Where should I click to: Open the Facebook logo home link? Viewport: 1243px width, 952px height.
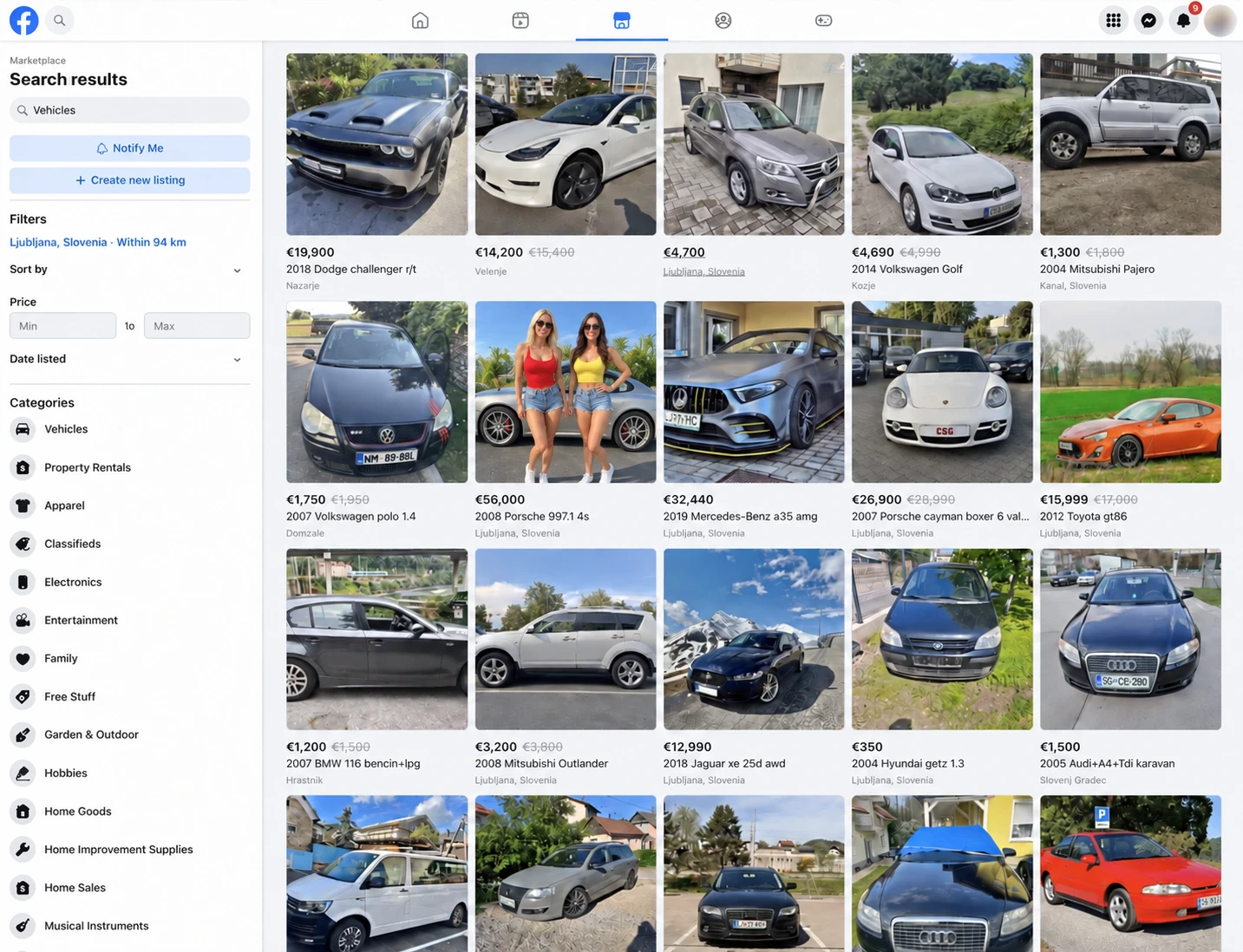pyautogui.click(x=23, y=20)
